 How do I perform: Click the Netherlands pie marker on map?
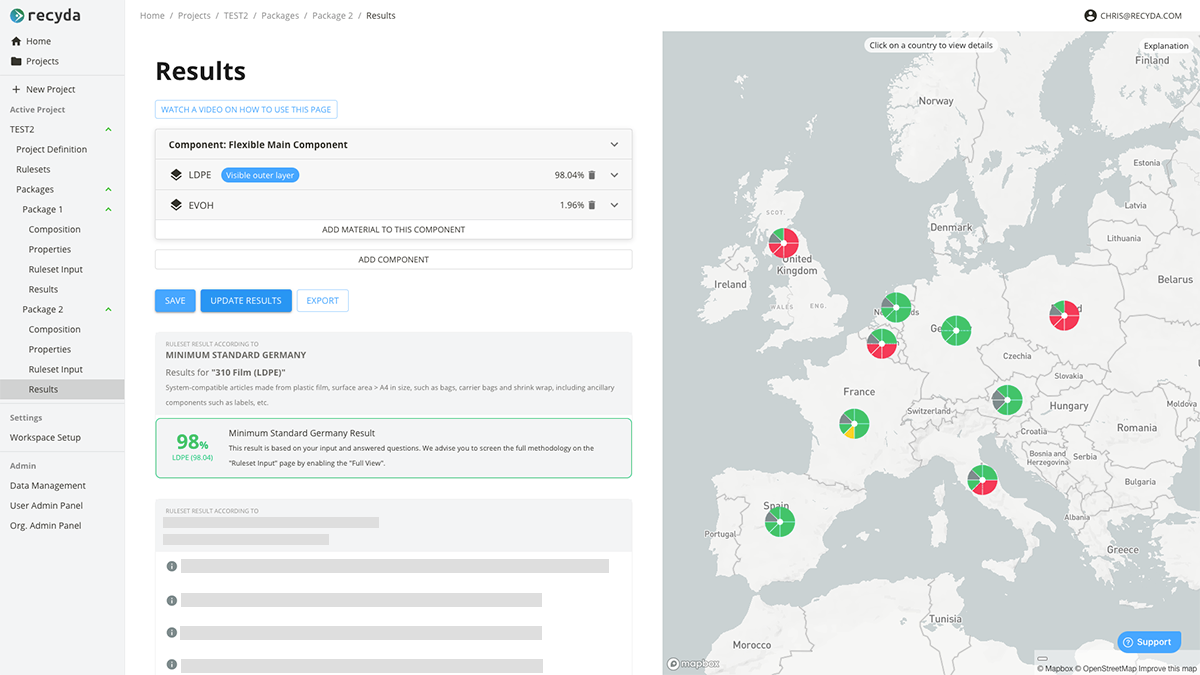(x=896, y=307)
